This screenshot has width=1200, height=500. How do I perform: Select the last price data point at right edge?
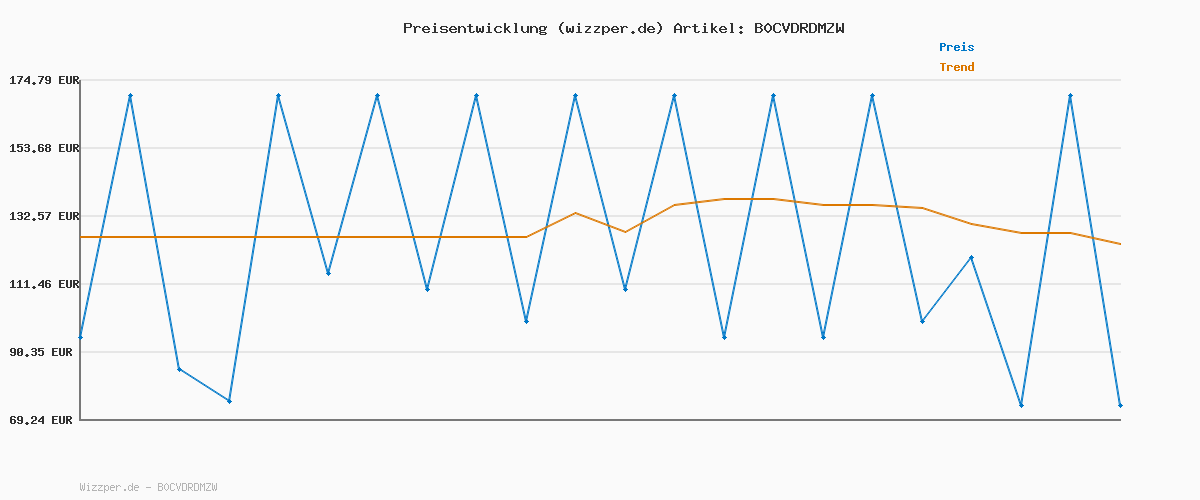[1120, 405]
